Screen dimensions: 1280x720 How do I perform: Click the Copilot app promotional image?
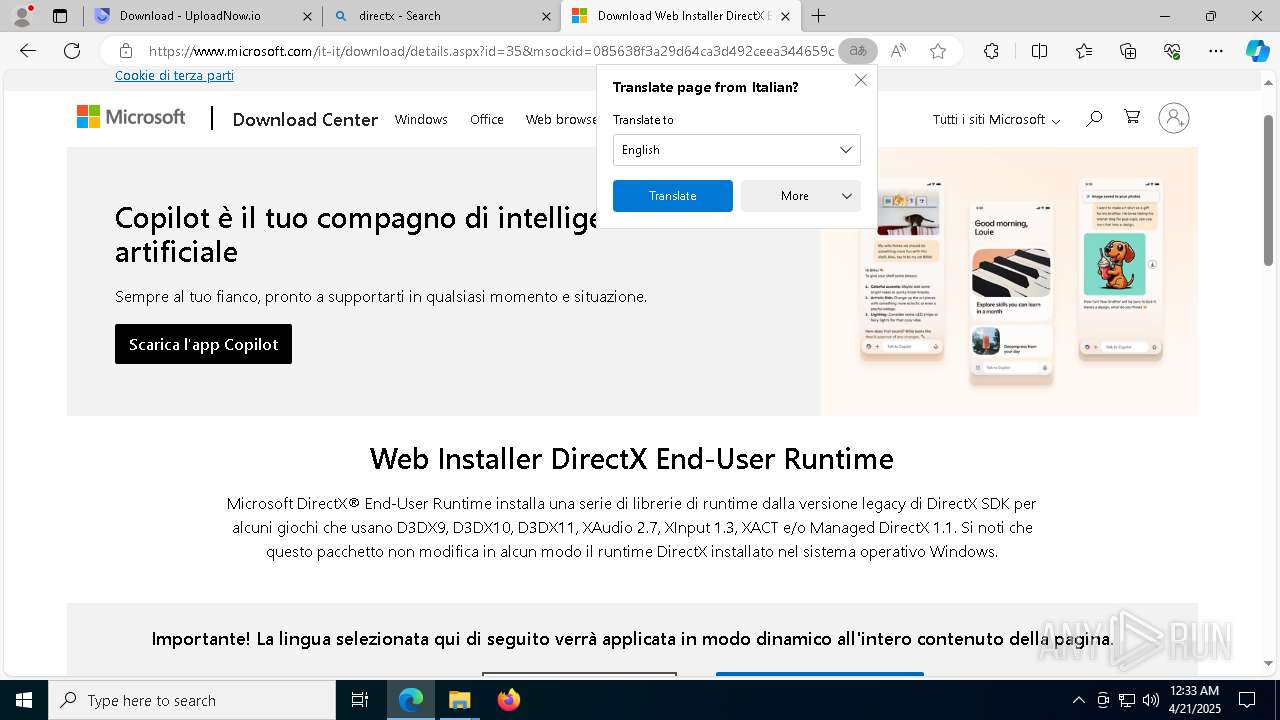tap(1009, 281)
